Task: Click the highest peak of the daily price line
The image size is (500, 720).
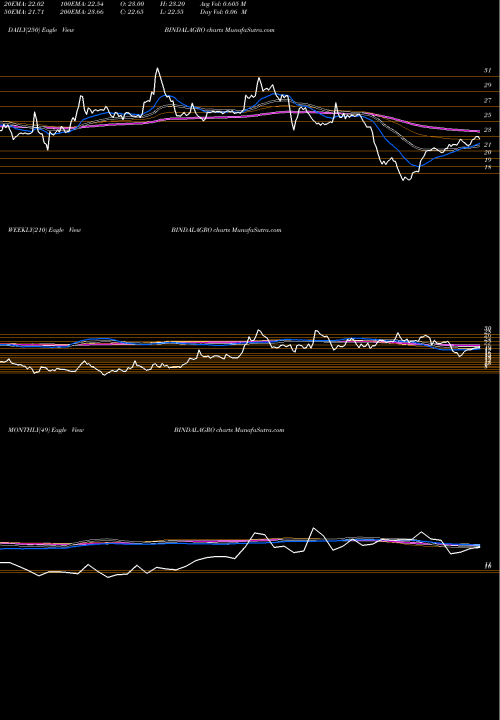Action: 157,68
